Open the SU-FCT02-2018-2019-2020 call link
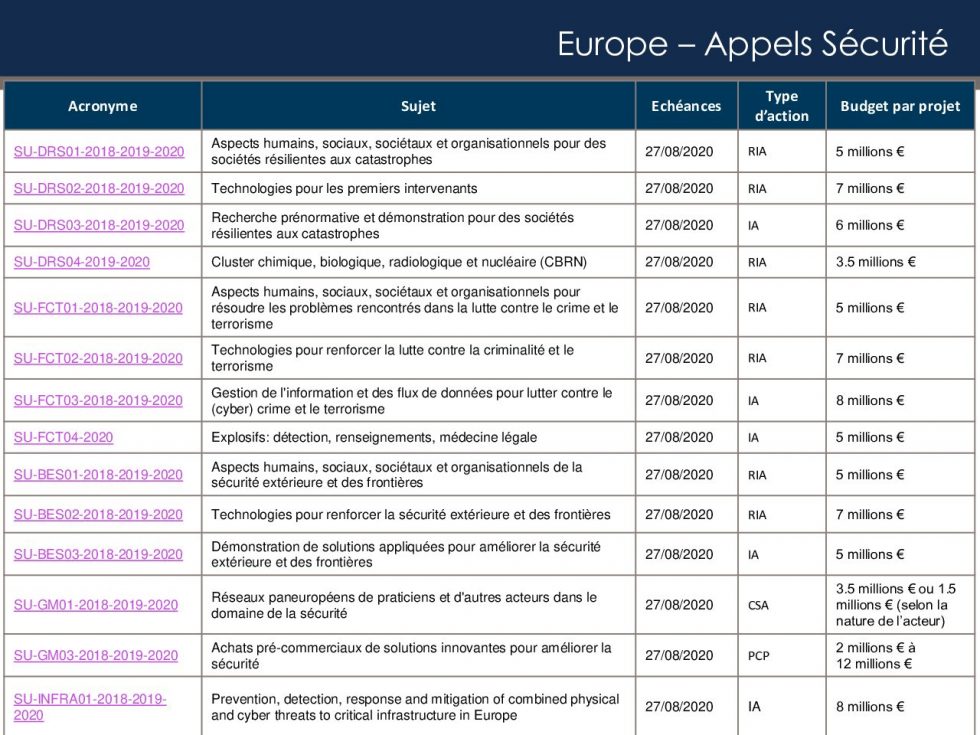 pyautogui.click(x=98, y=358)
